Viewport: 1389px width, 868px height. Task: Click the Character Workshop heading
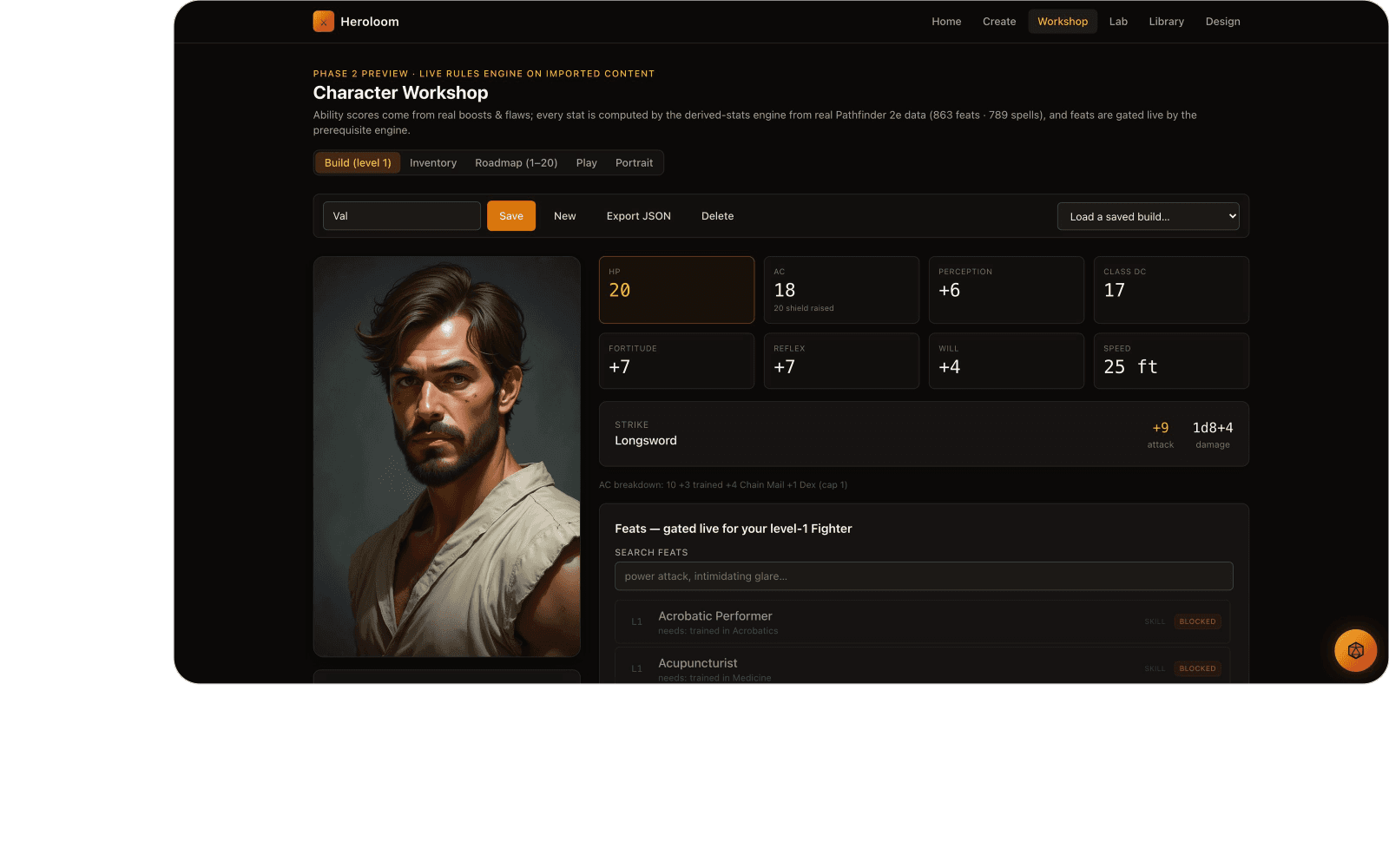pos(400,93)
